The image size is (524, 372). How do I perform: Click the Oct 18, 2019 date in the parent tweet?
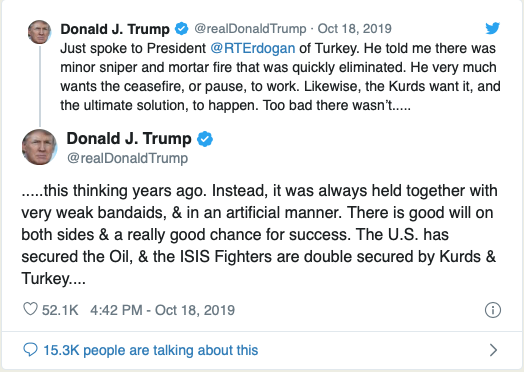(355, 29)
